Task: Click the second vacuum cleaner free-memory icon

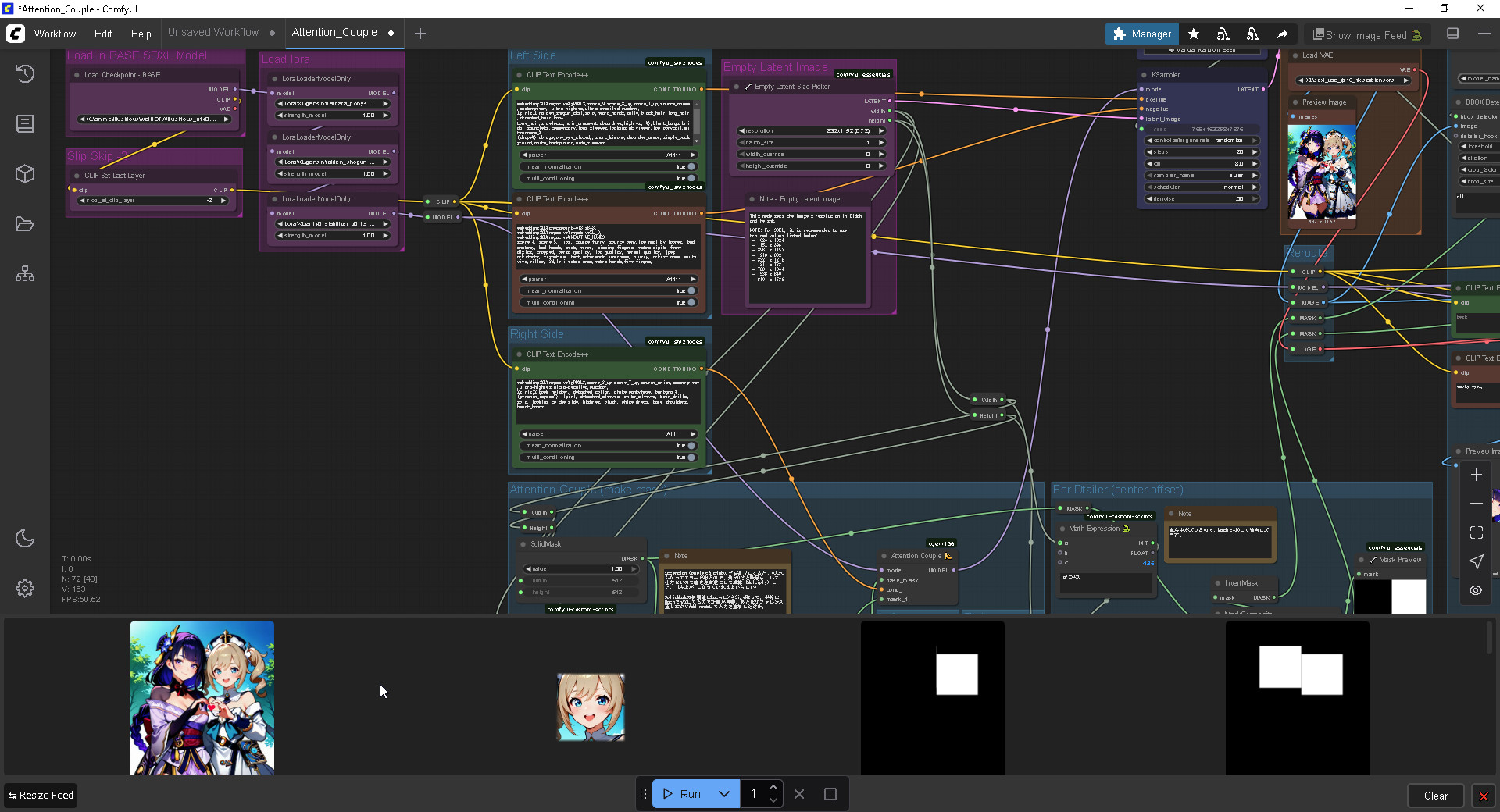Action: (x=1253, y=34)
